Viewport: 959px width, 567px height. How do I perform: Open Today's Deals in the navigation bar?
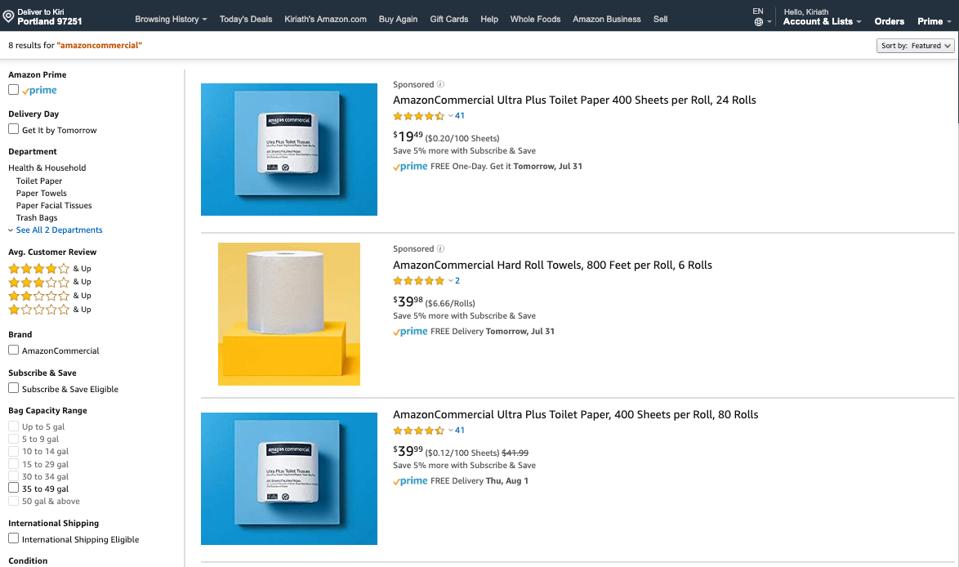click(246, 19)
